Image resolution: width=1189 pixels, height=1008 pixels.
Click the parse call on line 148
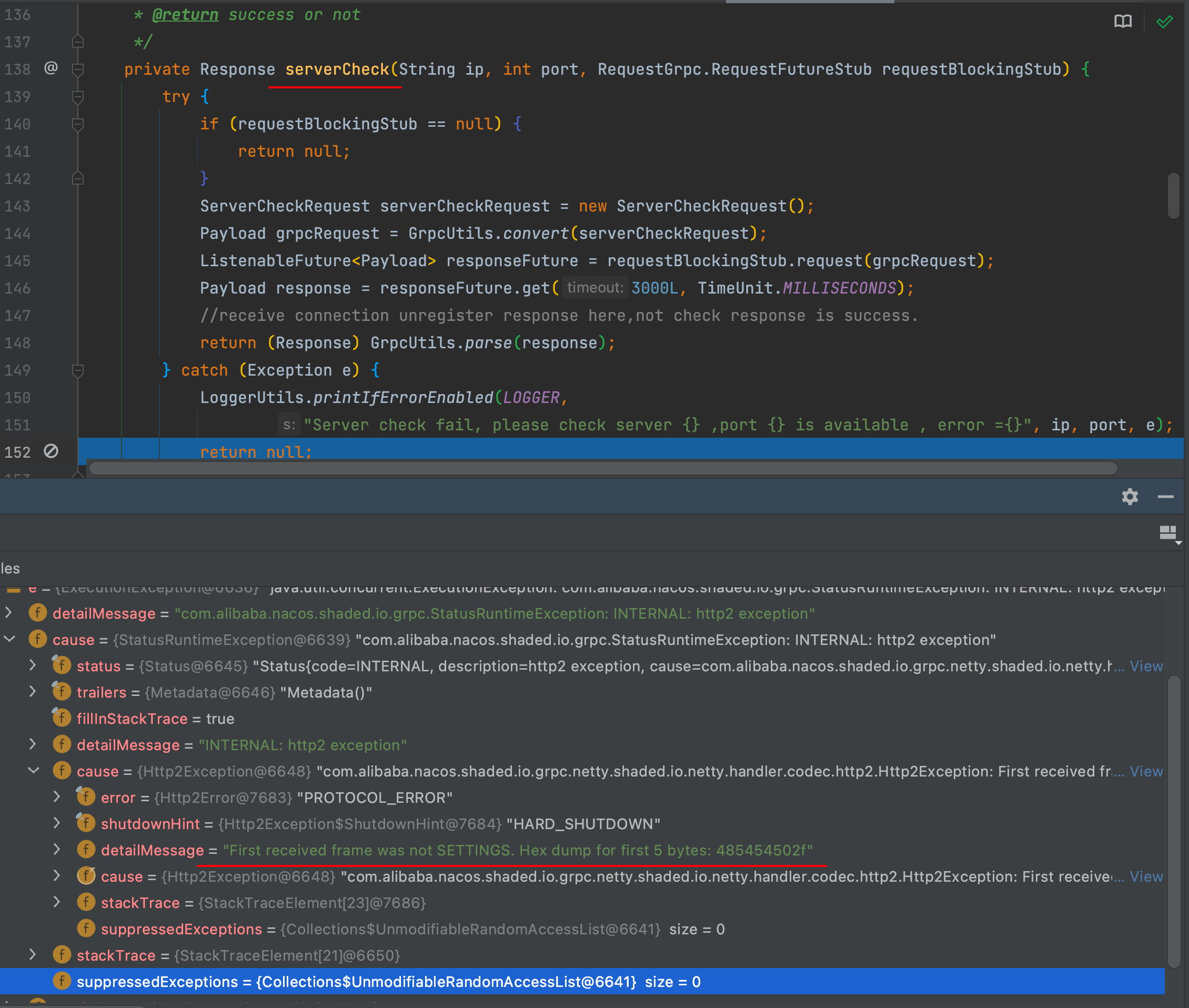coord(488,343)
